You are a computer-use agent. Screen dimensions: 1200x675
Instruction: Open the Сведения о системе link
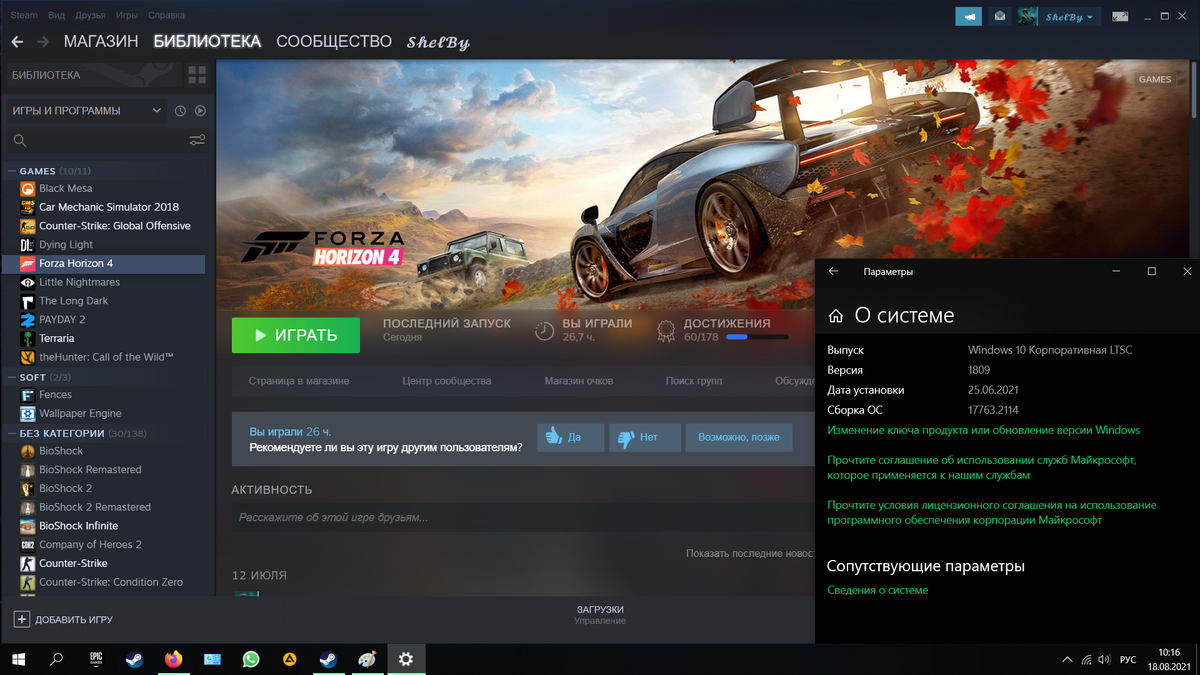pos(878,590)
